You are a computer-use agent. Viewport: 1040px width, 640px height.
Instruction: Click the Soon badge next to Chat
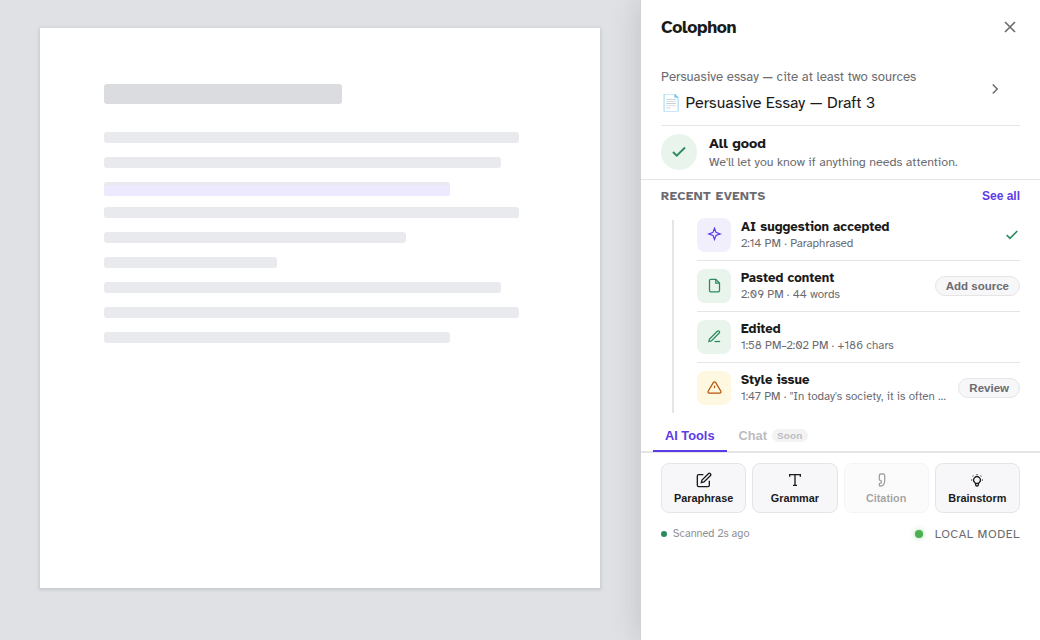click(x=789, y=436)
